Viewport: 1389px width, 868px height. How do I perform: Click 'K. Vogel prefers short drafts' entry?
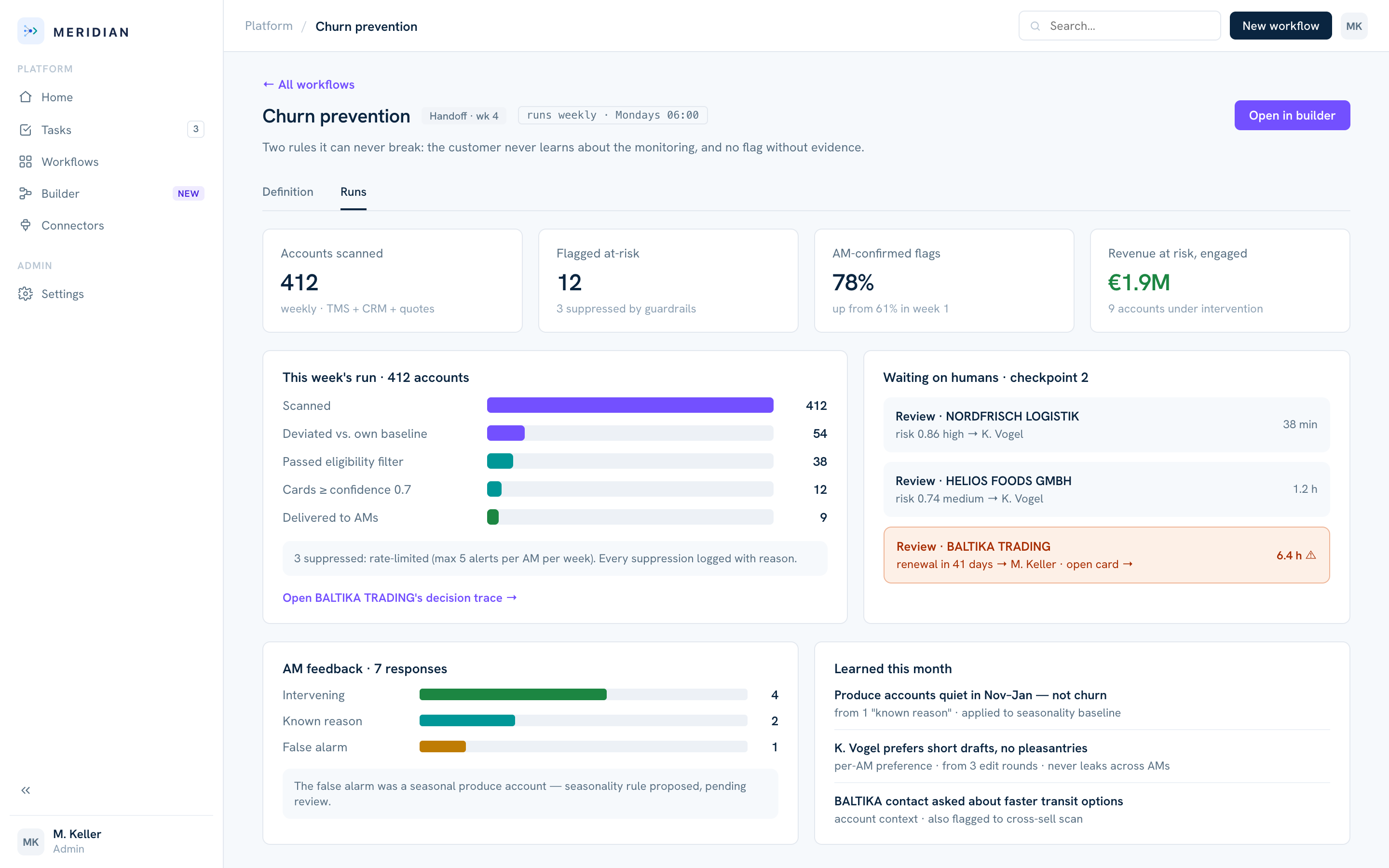1082,757
